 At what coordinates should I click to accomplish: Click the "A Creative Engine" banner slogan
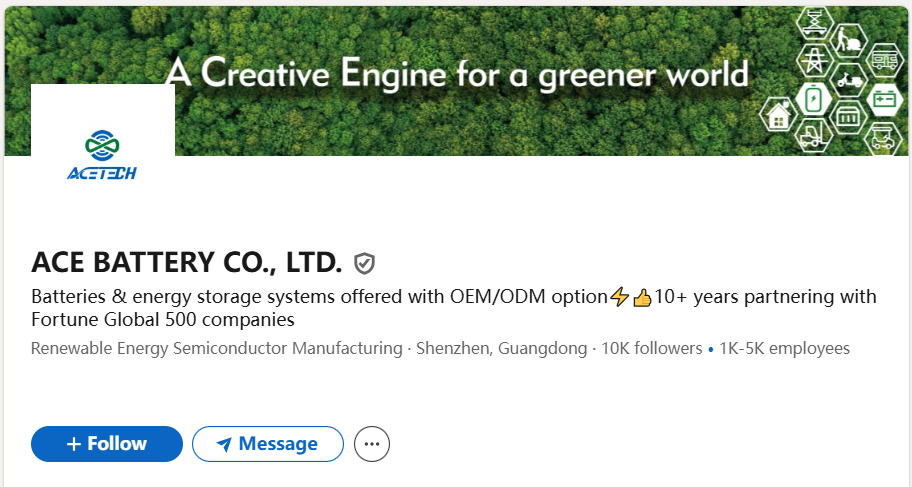pos(456,73)
